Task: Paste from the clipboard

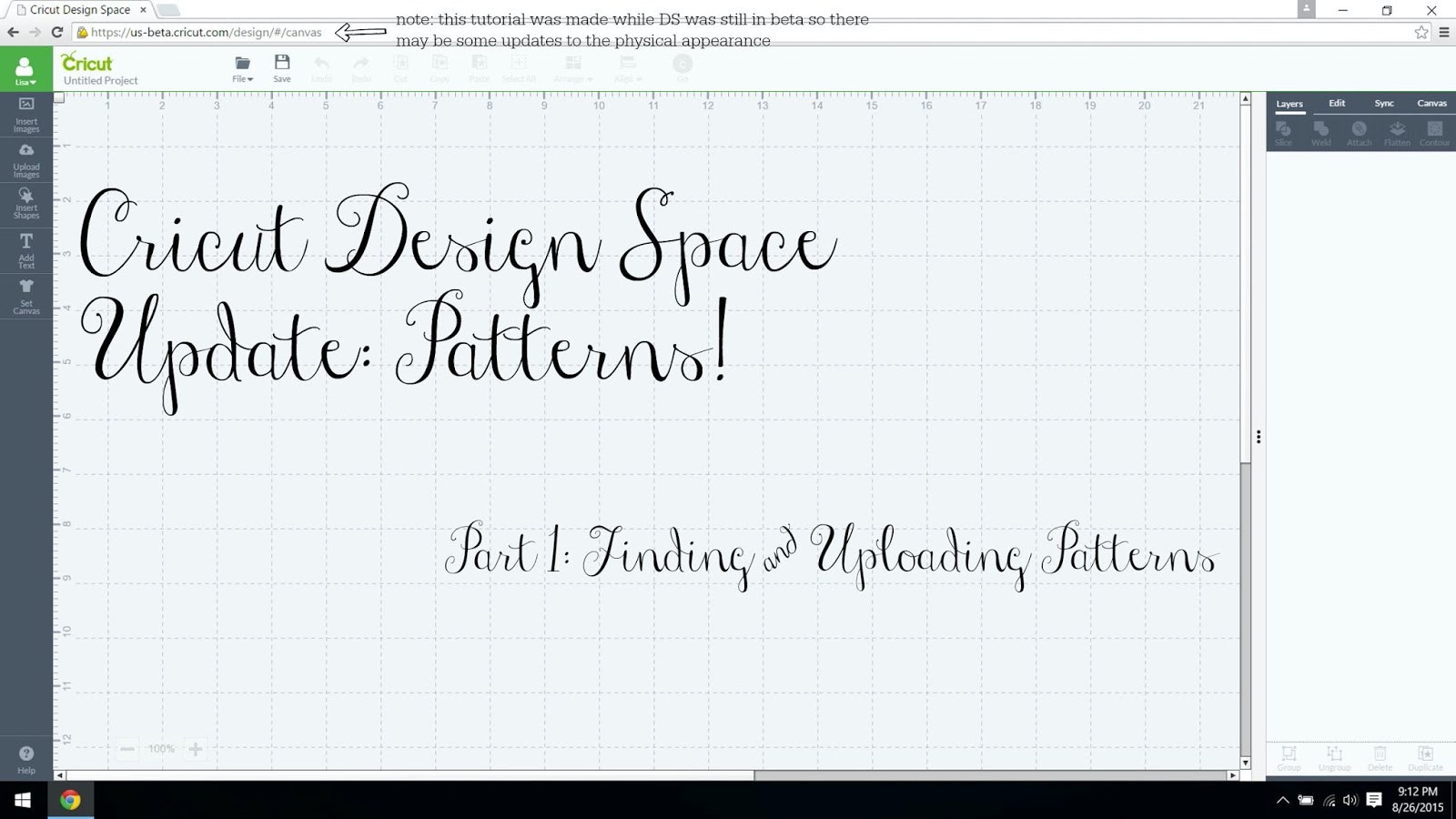Action: (x=479, y=69)
